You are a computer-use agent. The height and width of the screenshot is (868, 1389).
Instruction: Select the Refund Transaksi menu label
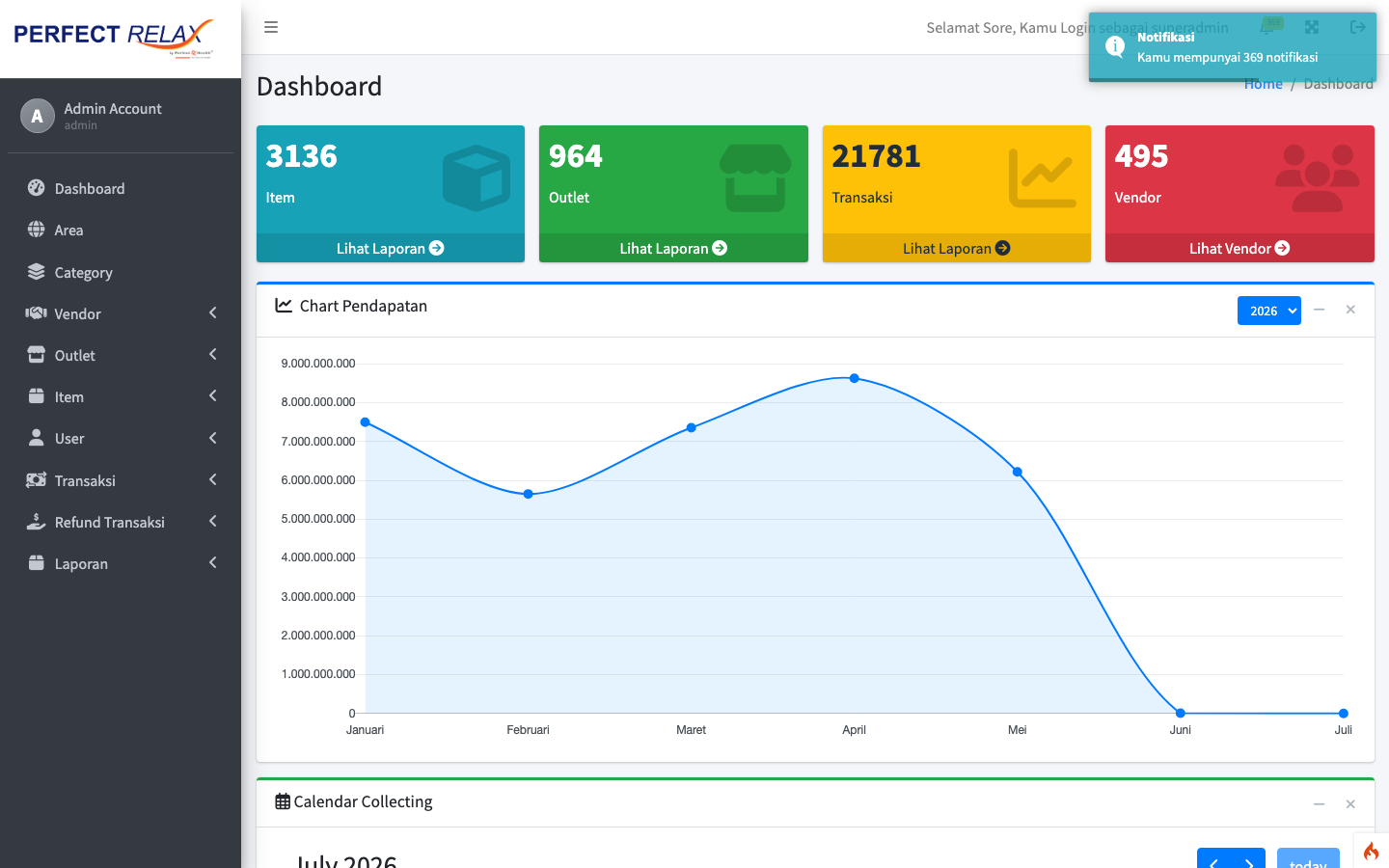tap(110, 522)
